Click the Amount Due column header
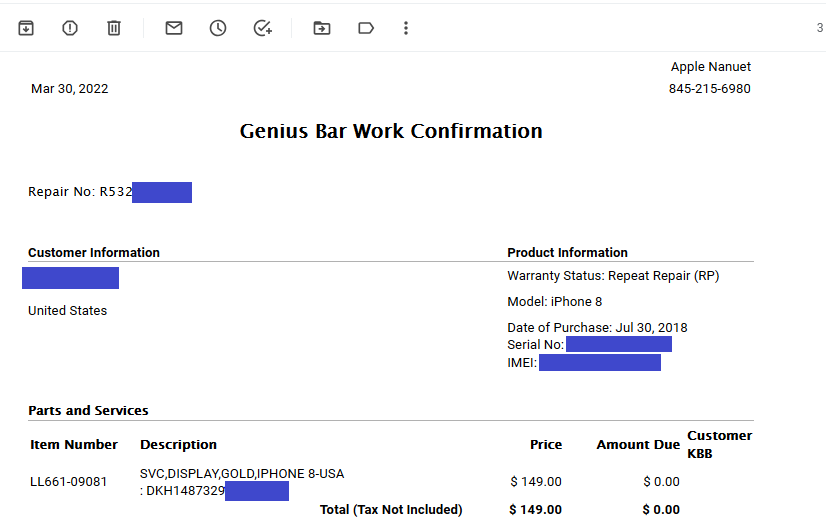 [638, 445]
